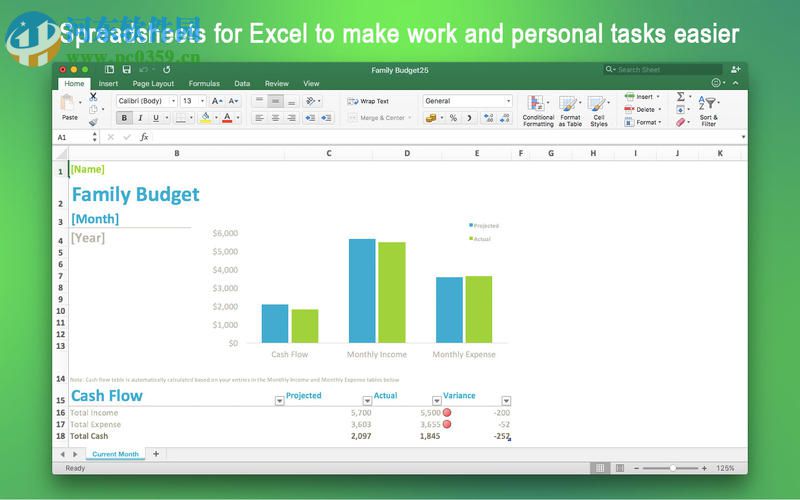Open Conditional Formatting menu
The height and width of the screenshot is (500, 800).
click(538, 110)
